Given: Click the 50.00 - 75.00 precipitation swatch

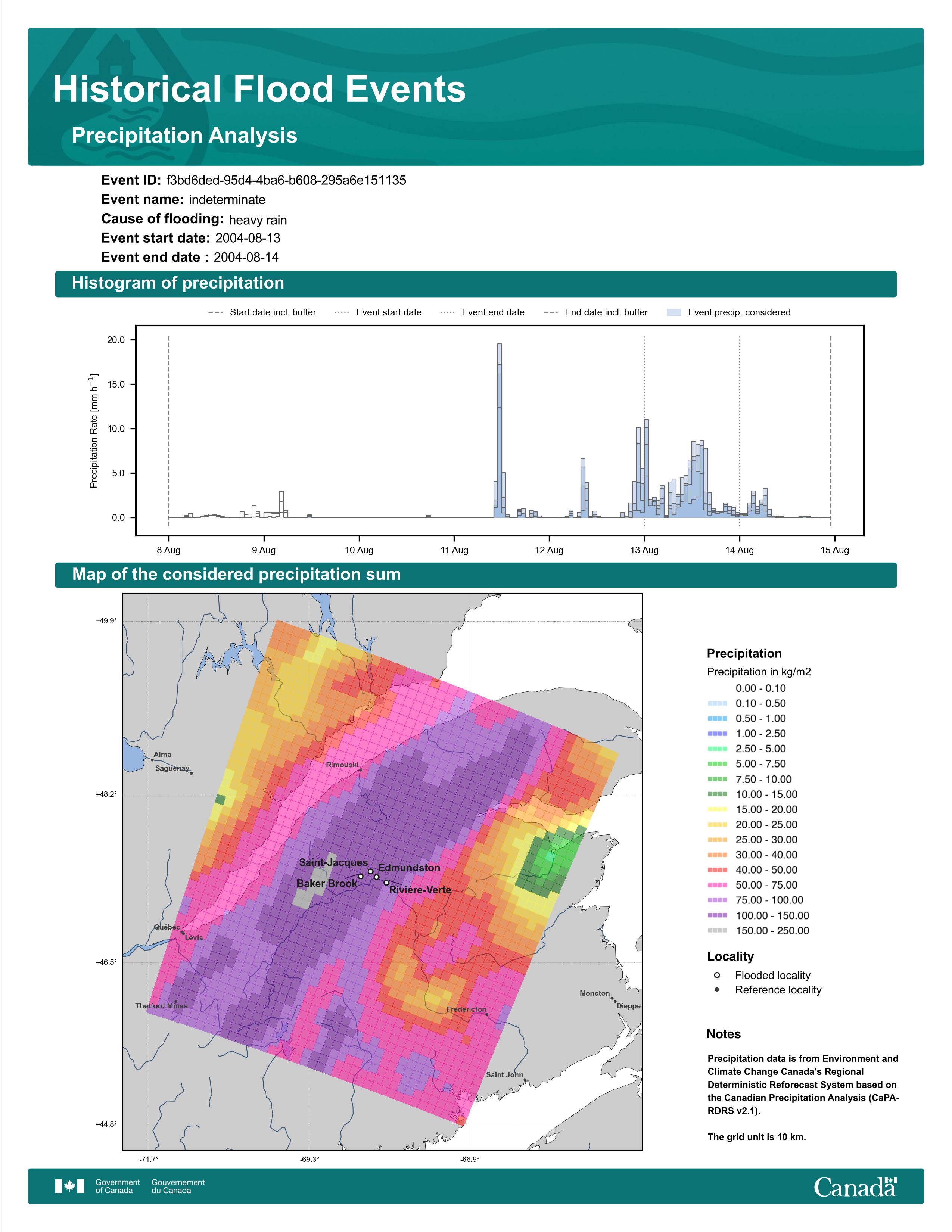Looking at the screenshot, I should (718, 885).
